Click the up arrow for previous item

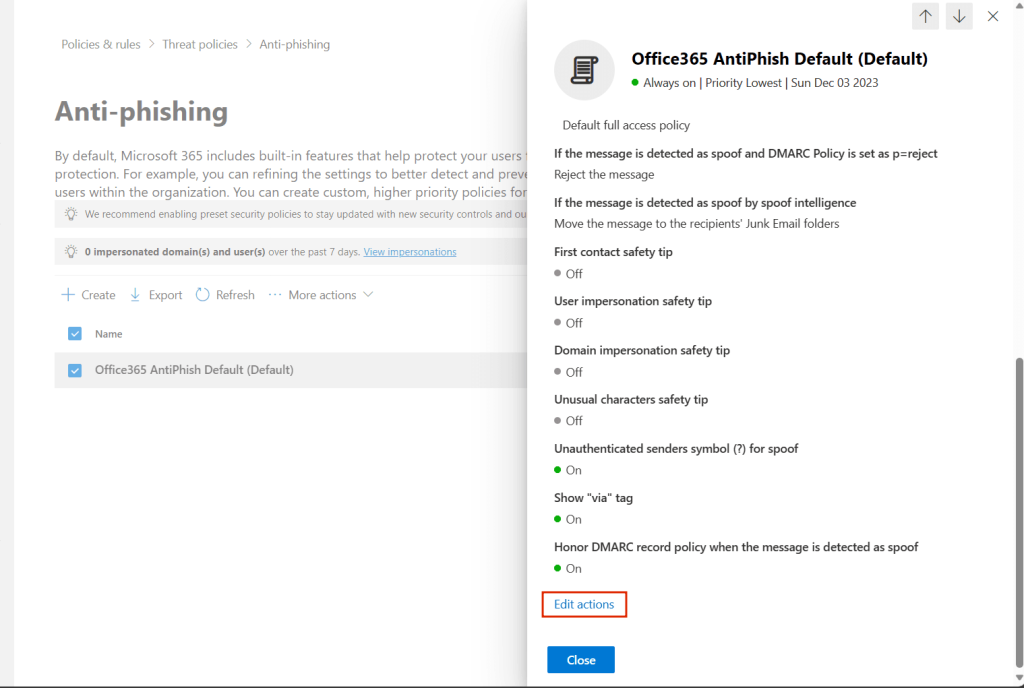(x=925, y=16)
